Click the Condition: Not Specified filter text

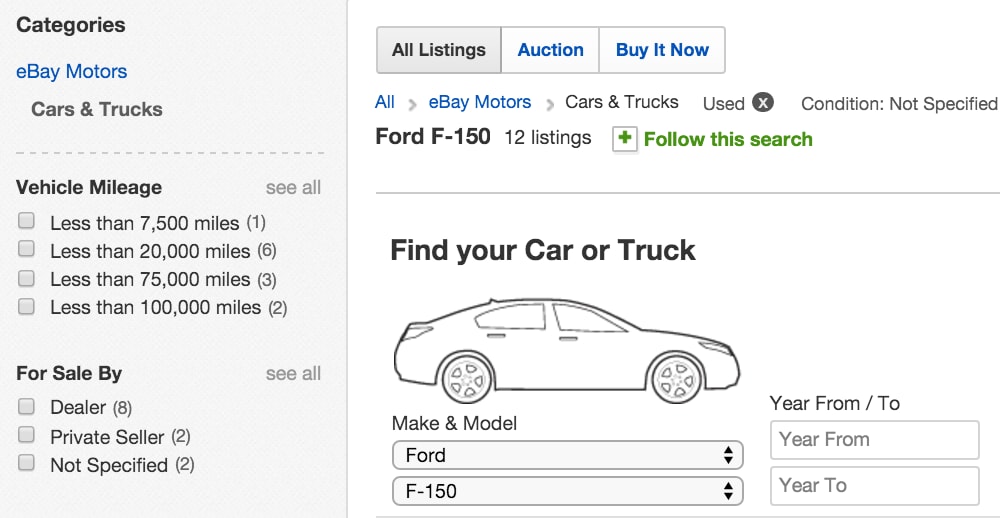(899, 103)
